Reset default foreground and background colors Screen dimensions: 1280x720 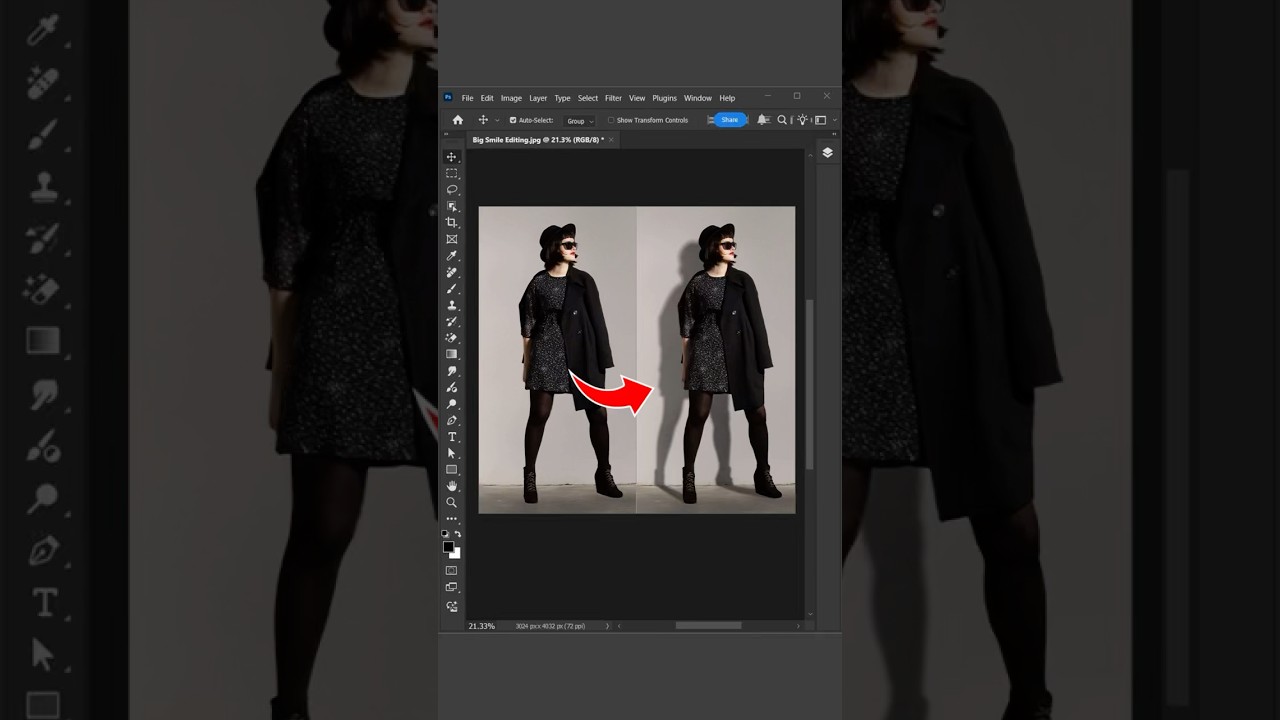446,534
